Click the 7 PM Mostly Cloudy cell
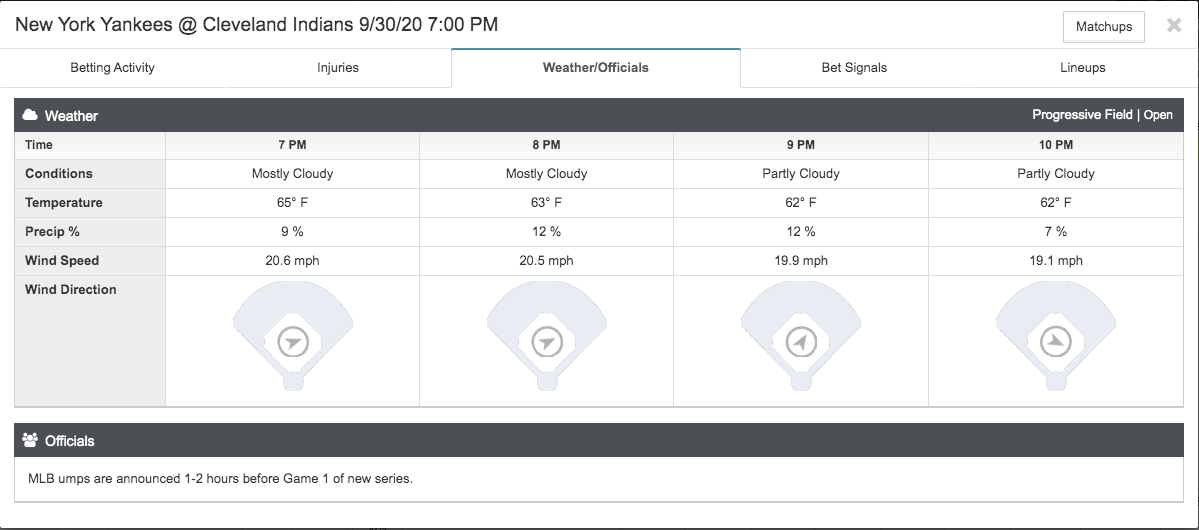This screenshot has height=530, width=1199. tap(292, 174)
